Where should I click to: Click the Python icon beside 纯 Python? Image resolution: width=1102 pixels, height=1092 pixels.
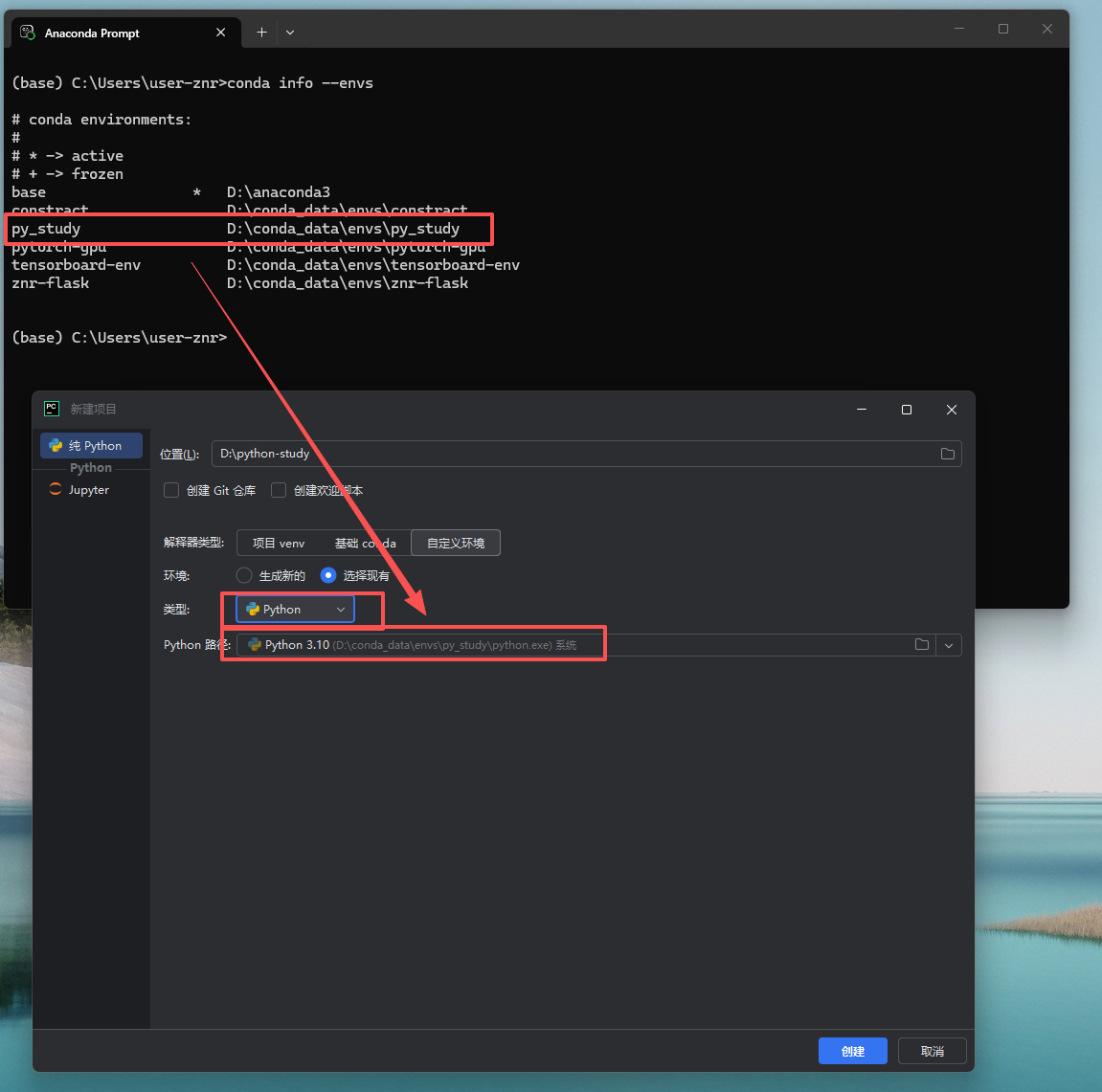click(56, 446)
